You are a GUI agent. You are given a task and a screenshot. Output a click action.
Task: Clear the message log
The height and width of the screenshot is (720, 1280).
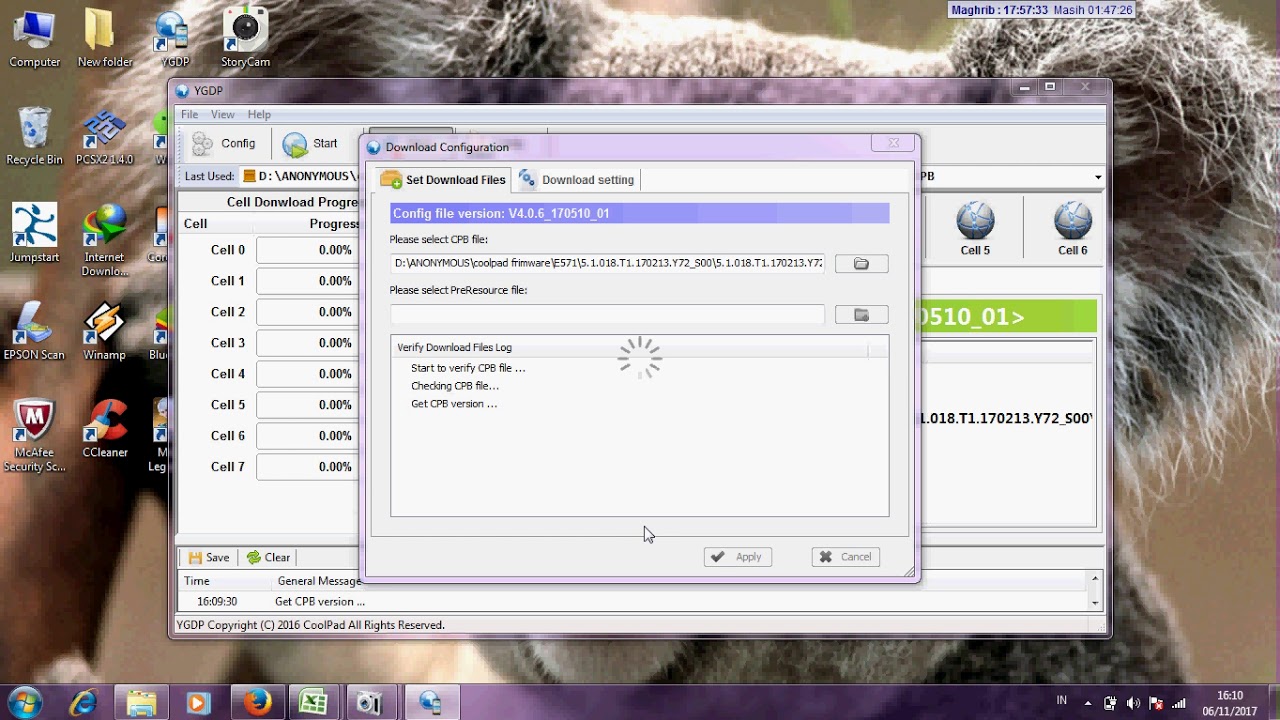tap(268, 558)
